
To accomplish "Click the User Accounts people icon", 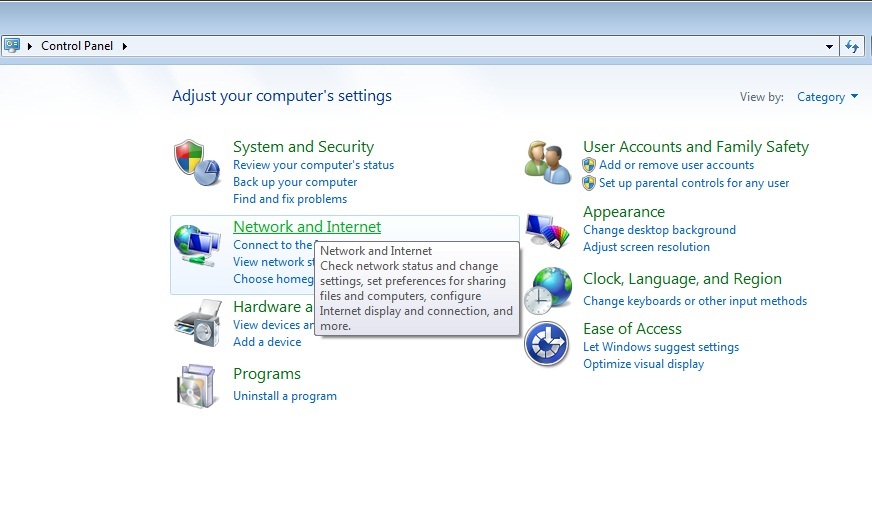I will pyautogui.click(x=548, y=162).
